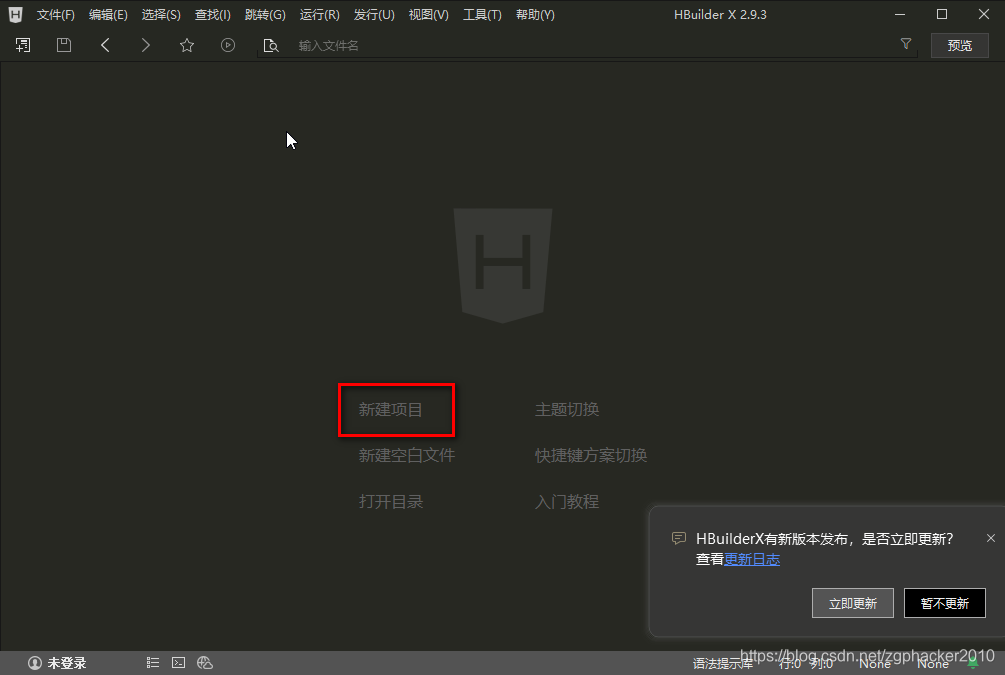Open the 视图(V) menu

tap(429, 15)
